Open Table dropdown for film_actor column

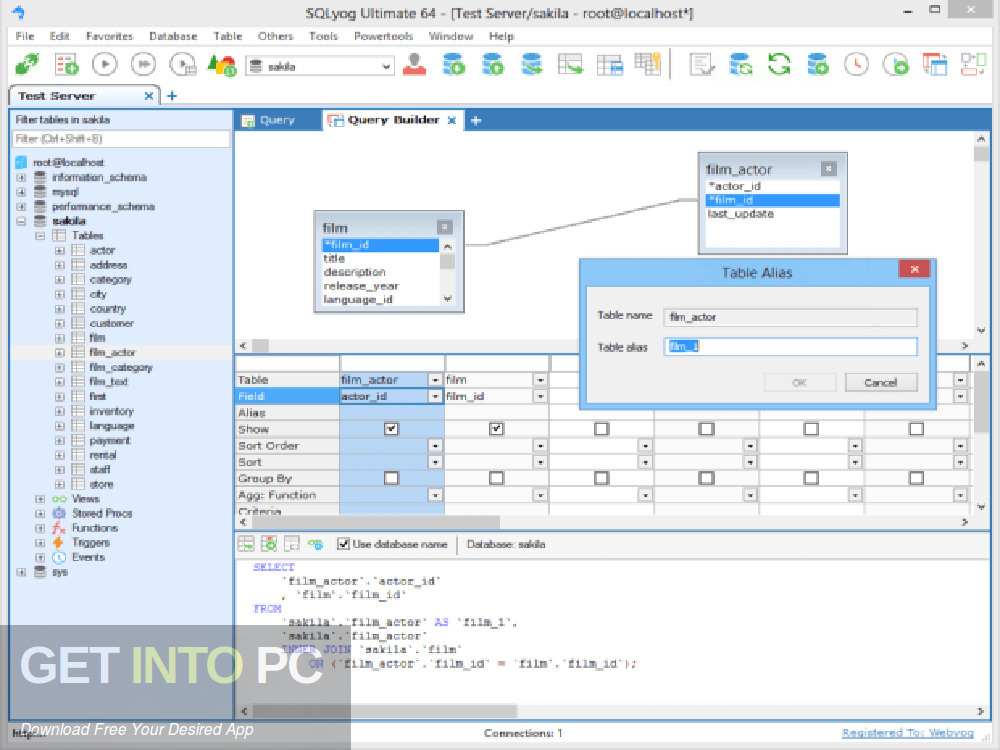click(x=436, y=380)
